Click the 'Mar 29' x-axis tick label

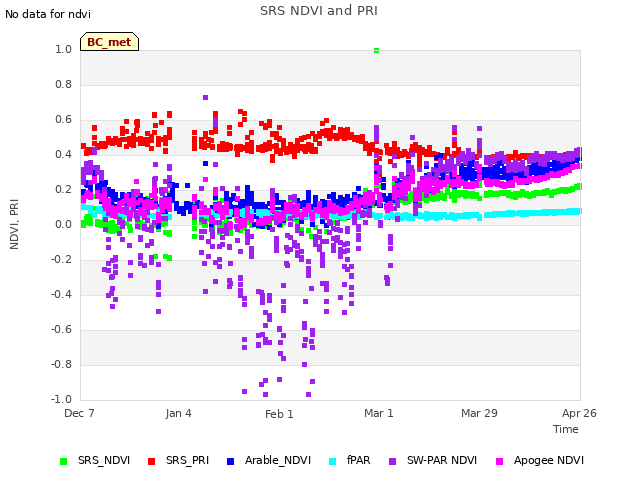pos(479,413)
